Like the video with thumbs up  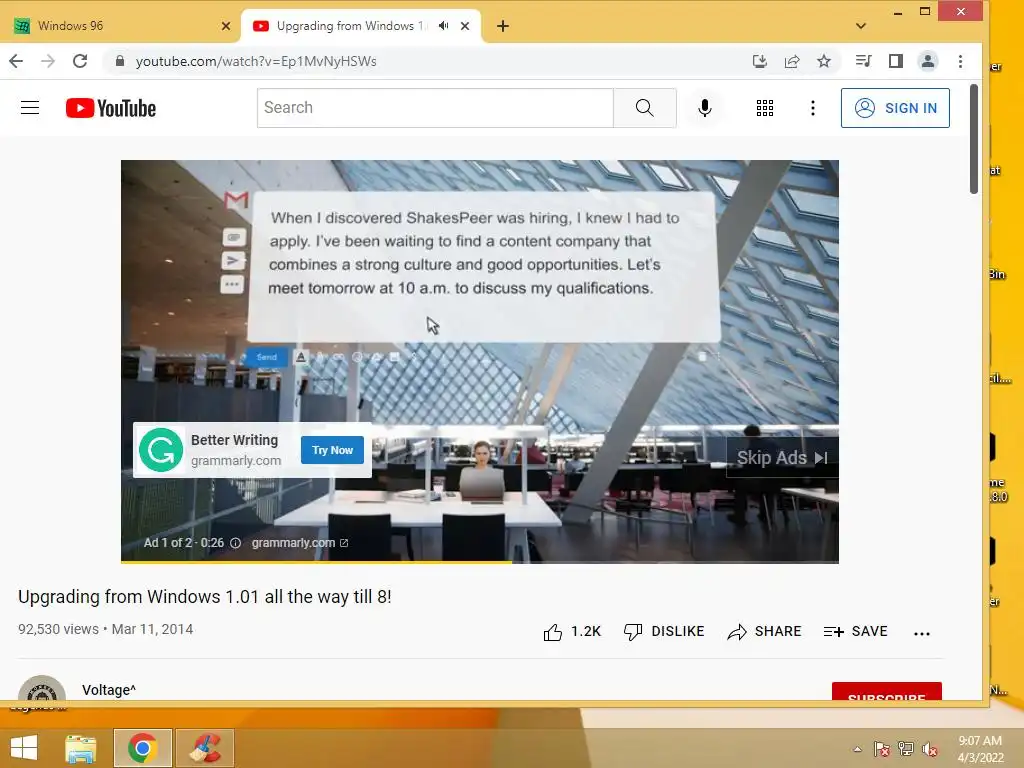coord(552,632)
